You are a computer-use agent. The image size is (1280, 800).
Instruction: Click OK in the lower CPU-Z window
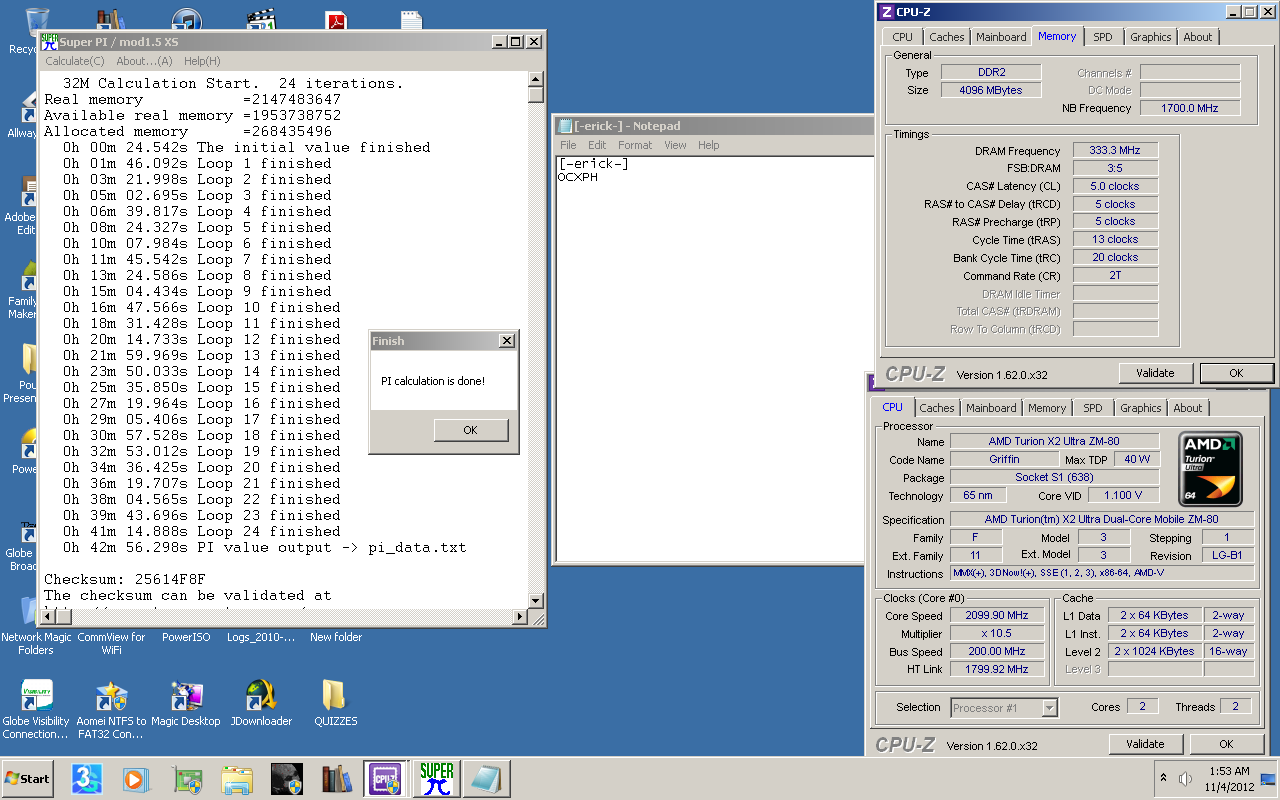[1226, 744]
